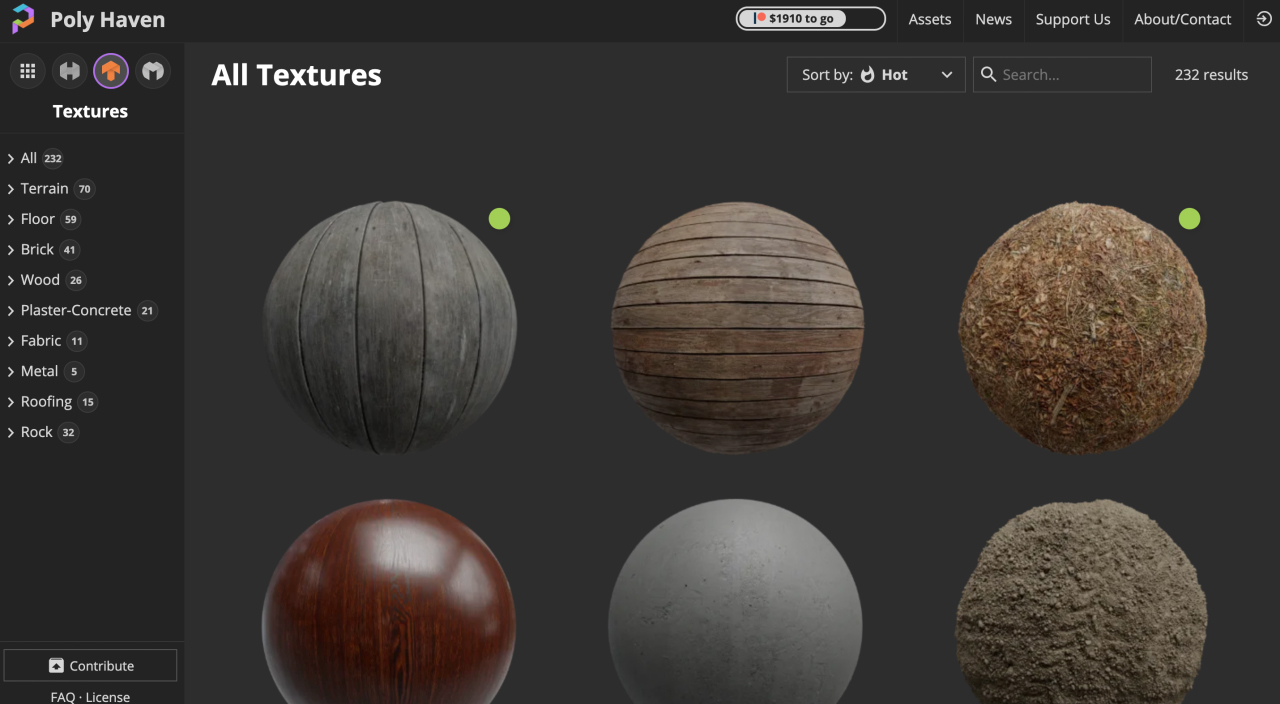Image resolution: width=1280 pixels, height=704 pixels.
Task: Select the Metal category label
Action: pos(40,371)
